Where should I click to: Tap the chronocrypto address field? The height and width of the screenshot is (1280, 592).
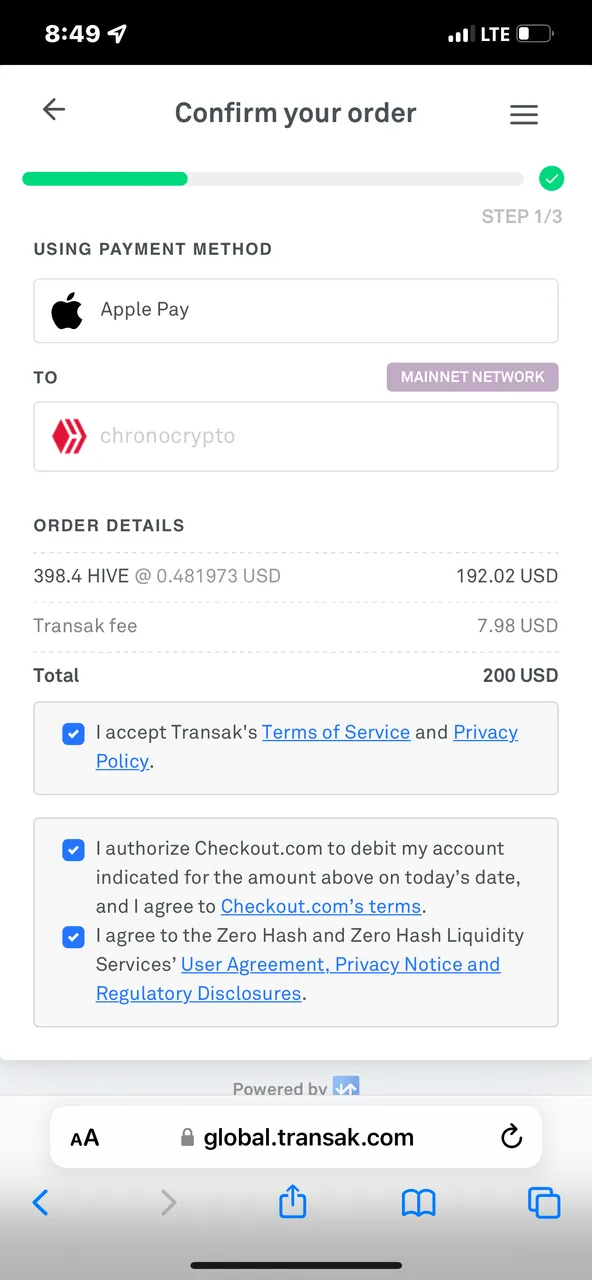[296, 437]
